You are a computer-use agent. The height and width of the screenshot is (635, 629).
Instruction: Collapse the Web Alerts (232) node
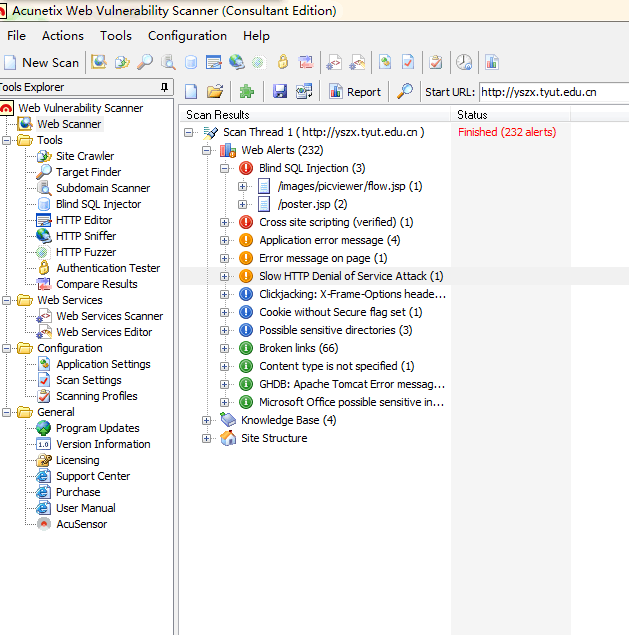point(207,151)
